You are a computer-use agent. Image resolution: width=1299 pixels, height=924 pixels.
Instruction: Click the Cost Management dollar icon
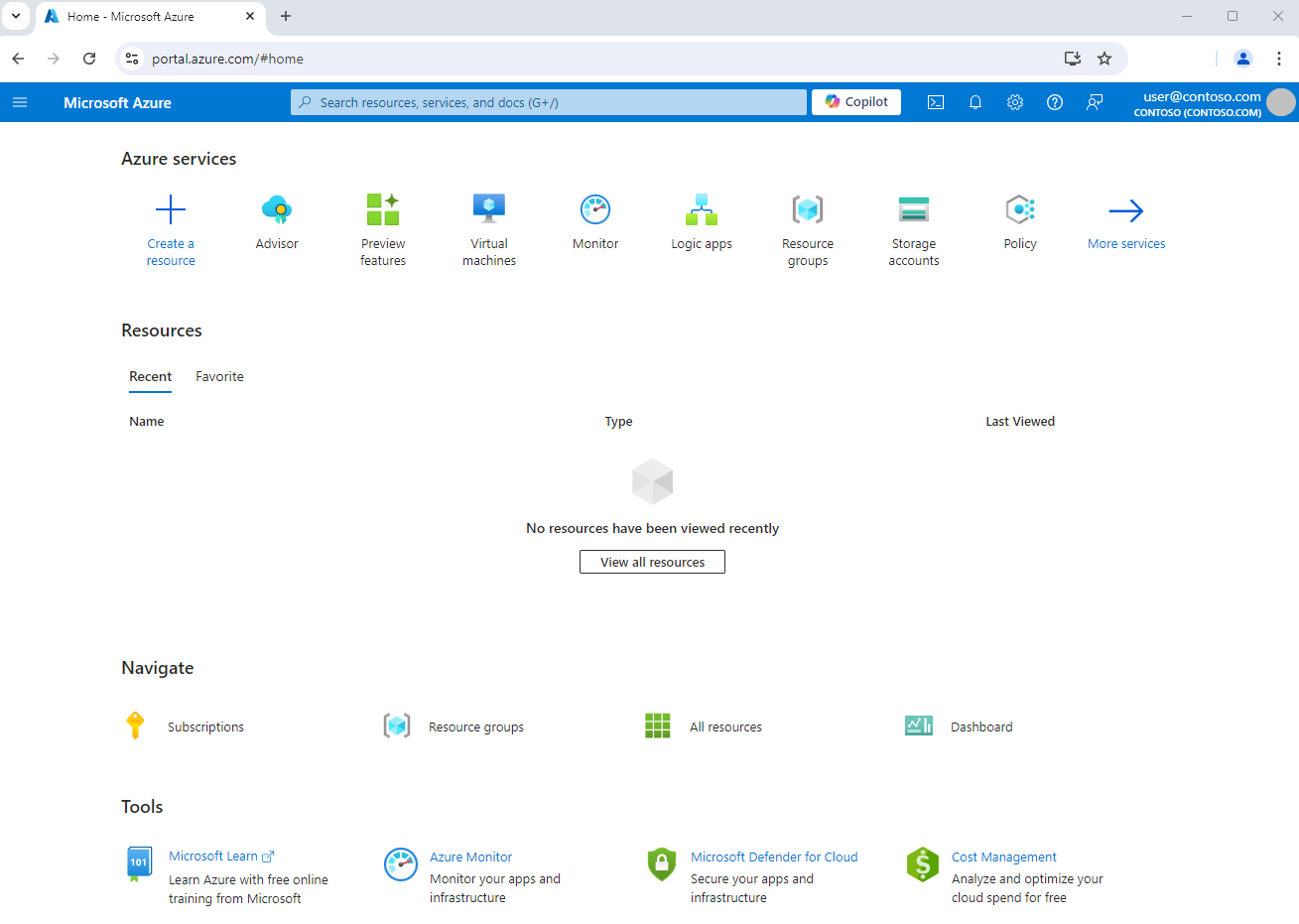coord(923,864)
